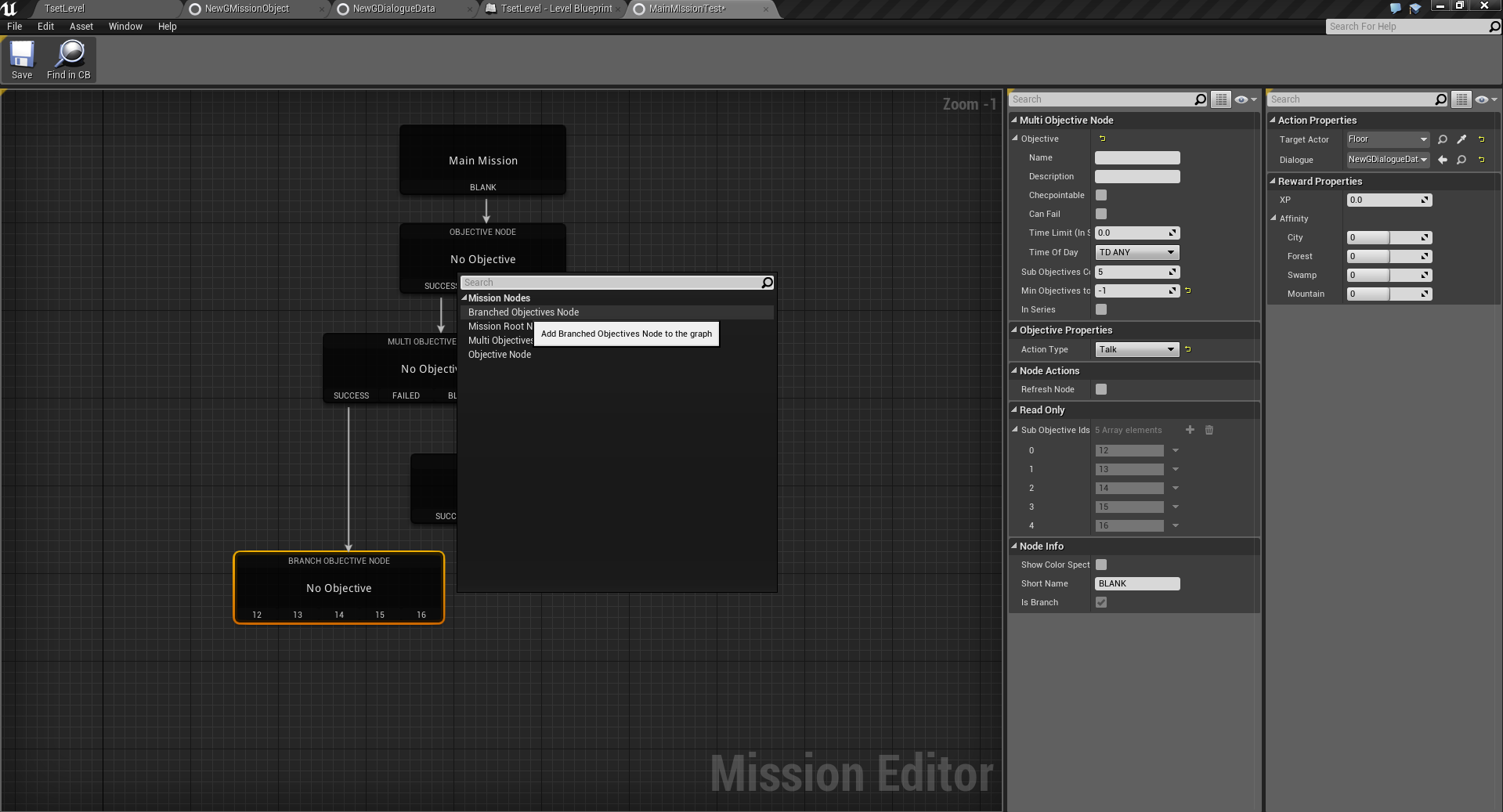Adjust the City affinity slider
The width and height of the screenshot is (1503, 812).
point(1389,237)
